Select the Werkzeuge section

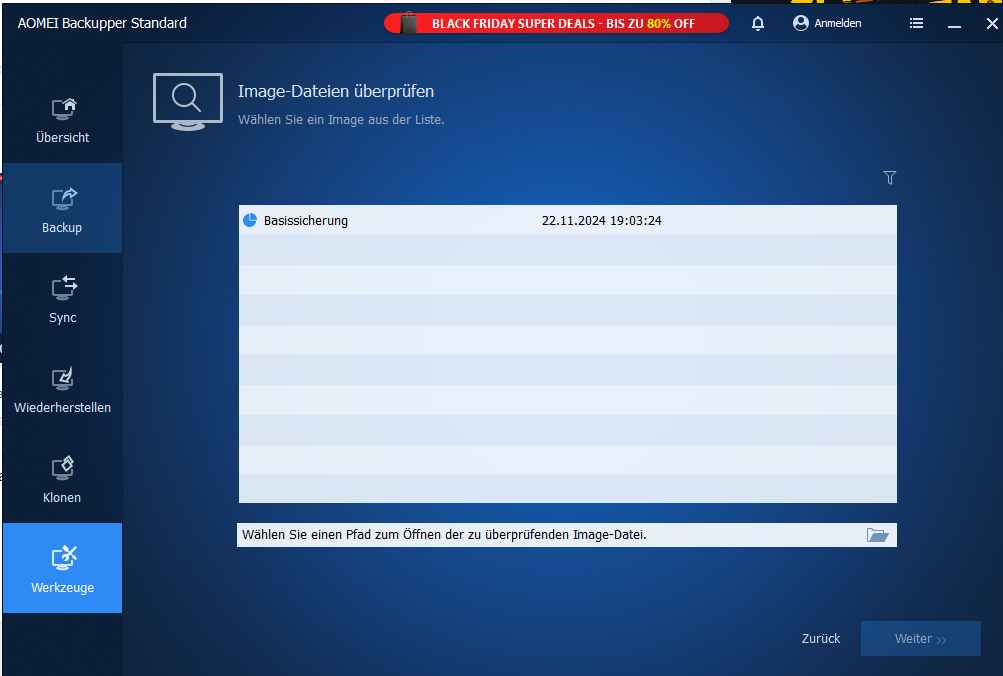pyautogui.click(x=62, y=568)
